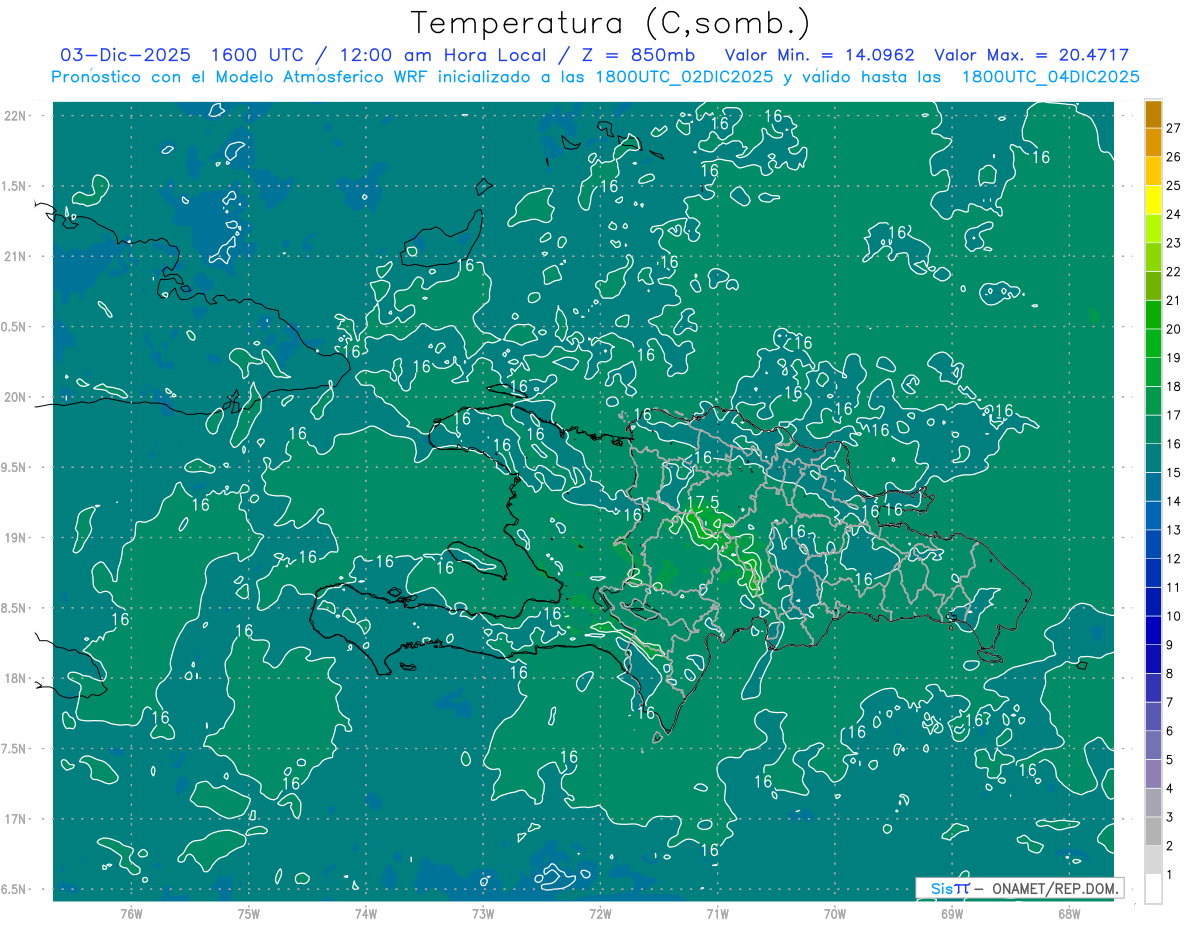Select validity stamp '1800UTC_04DIC2025'

[1051, 77]
